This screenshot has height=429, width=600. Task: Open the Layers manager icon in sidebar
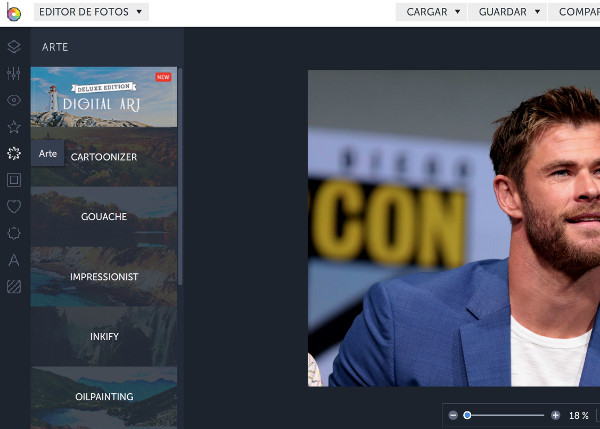(x=14, y=46)
